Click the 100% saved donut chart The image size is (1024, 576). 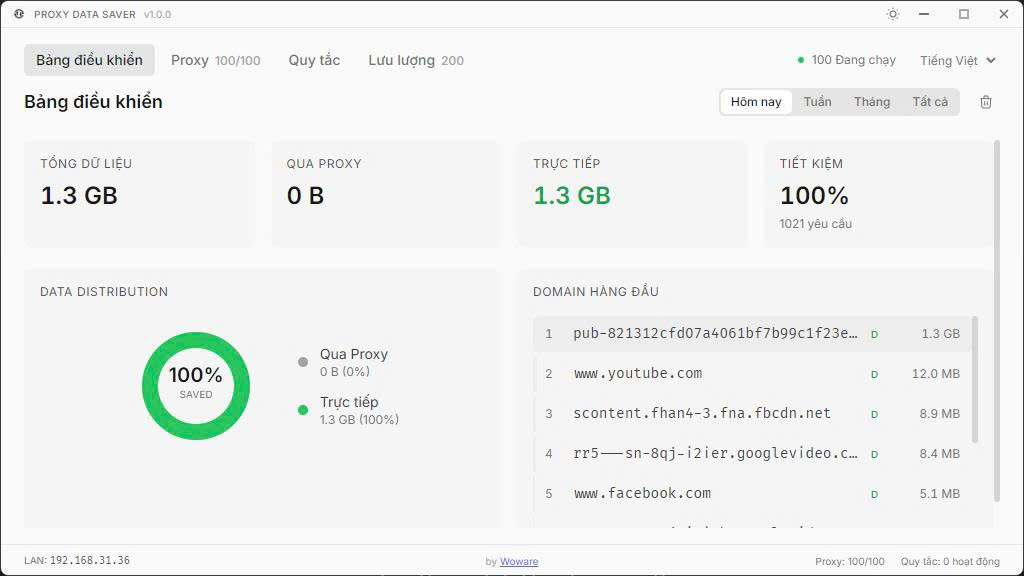coord(196,386)
